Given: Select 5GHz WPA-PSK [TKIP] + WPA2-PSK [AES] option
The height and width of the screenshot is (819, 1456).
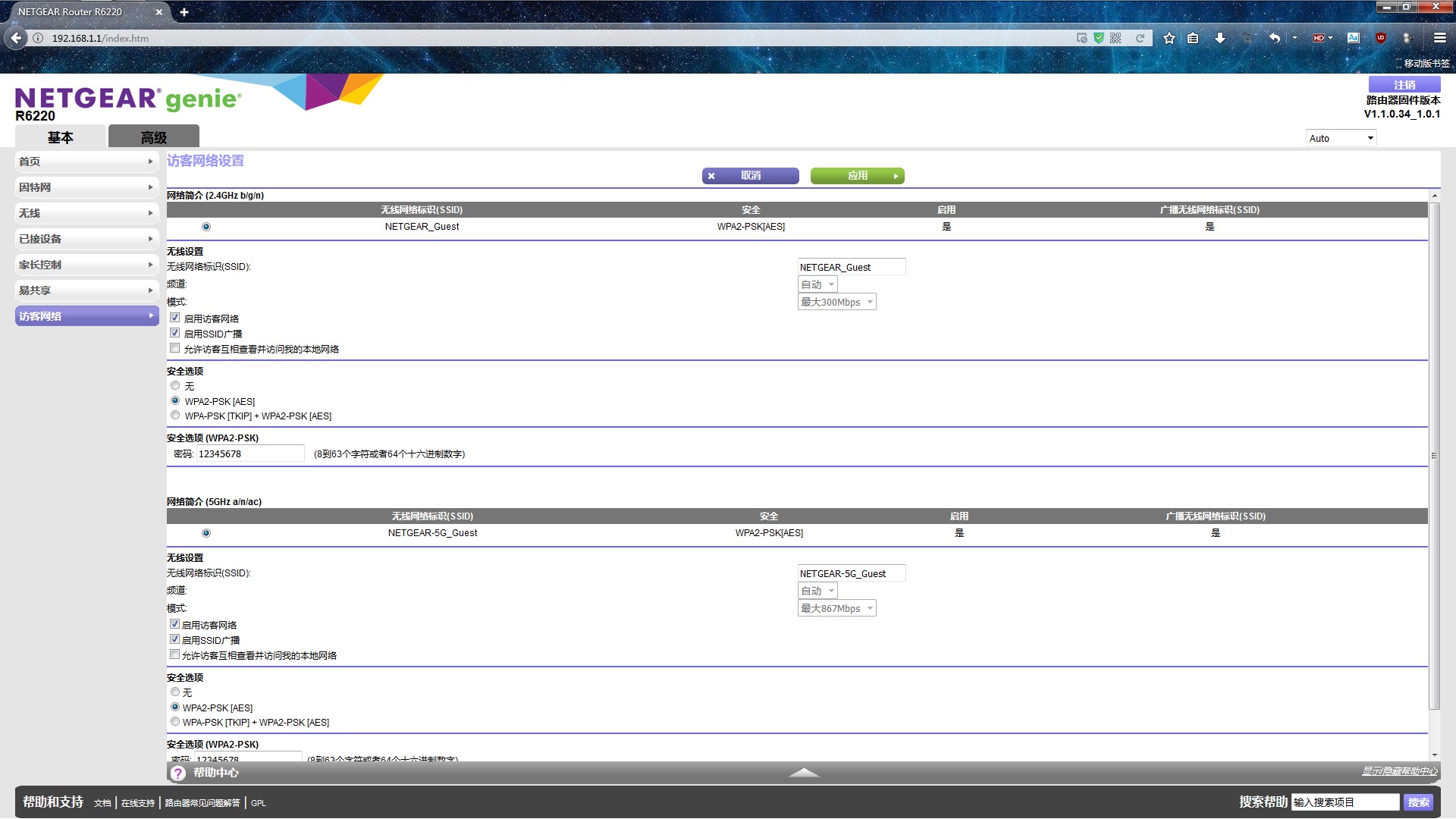Looking at the screenshot, I should [175, 721].
